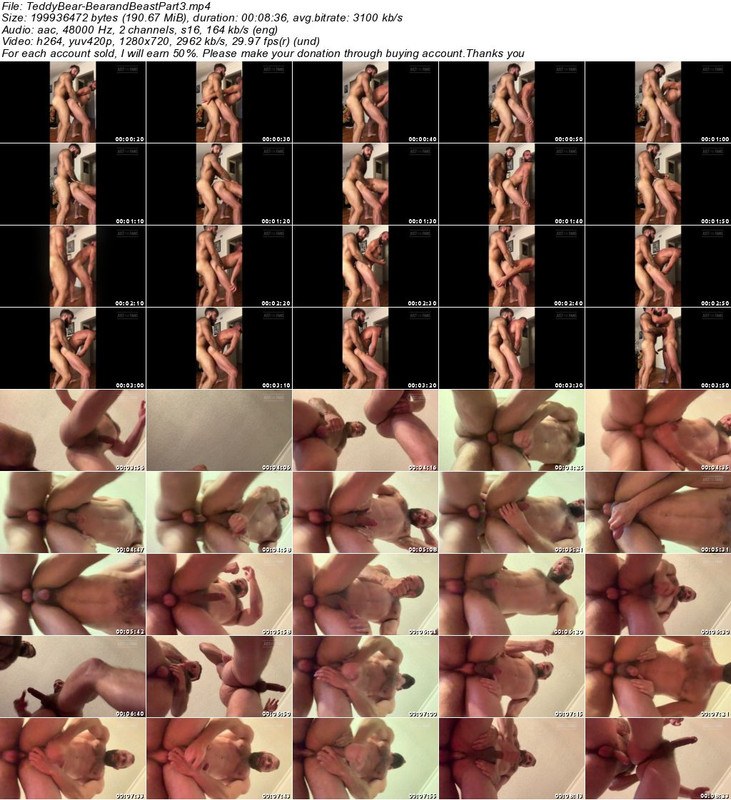
Task: Click the frame stamped 00:02:30
Action: (x=365, y=265)
